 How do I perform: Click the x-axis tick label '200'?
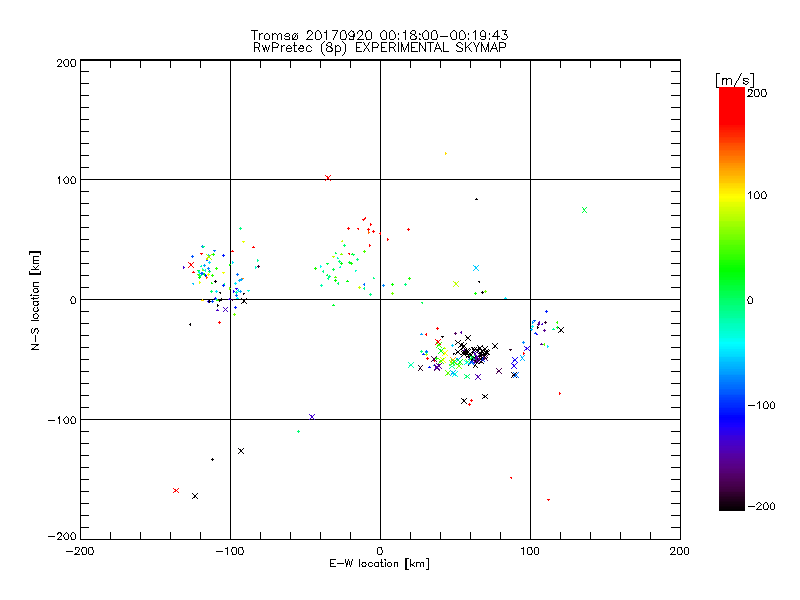[680, 551]
